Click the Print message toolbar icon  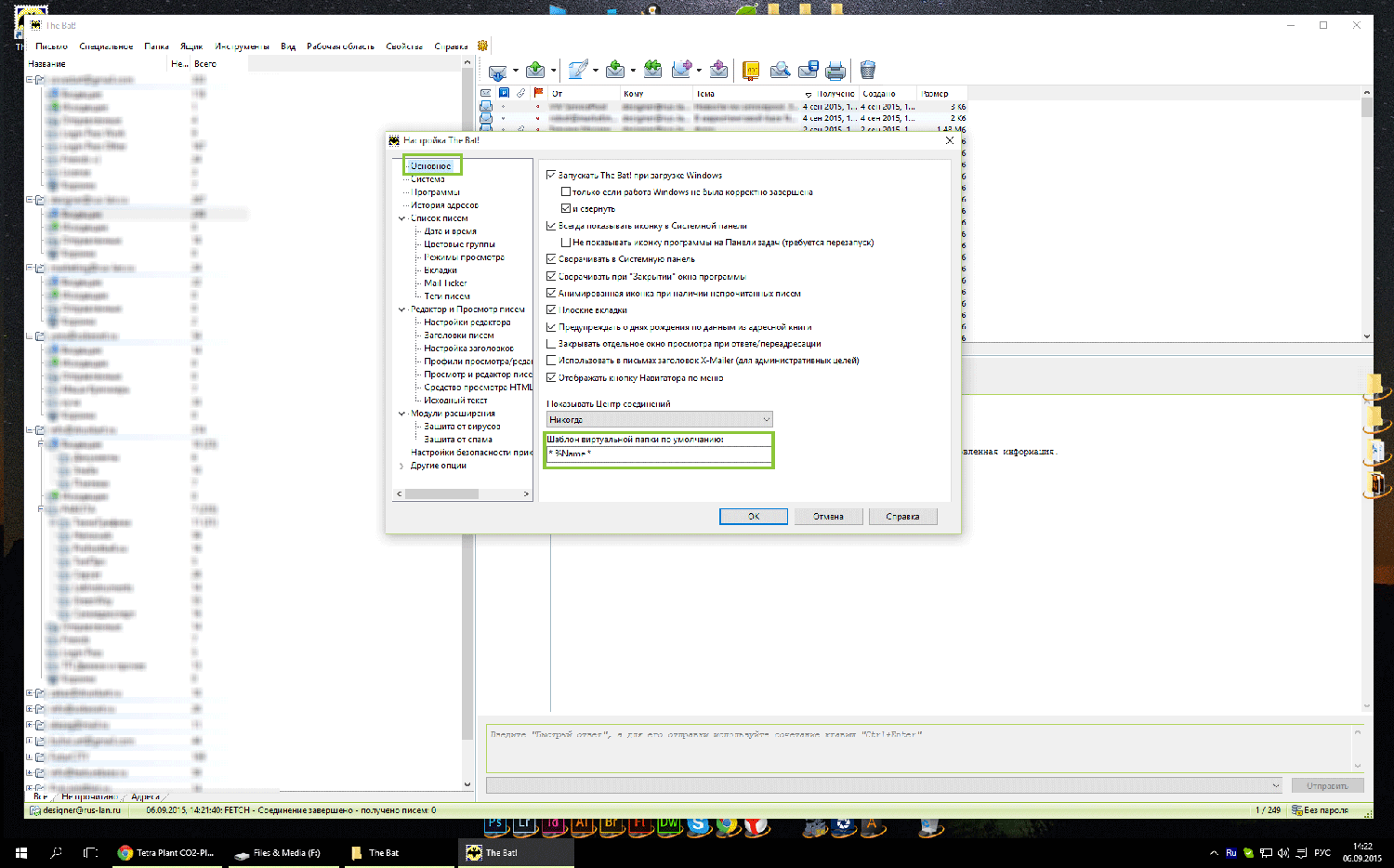click(x=835, y=70)
